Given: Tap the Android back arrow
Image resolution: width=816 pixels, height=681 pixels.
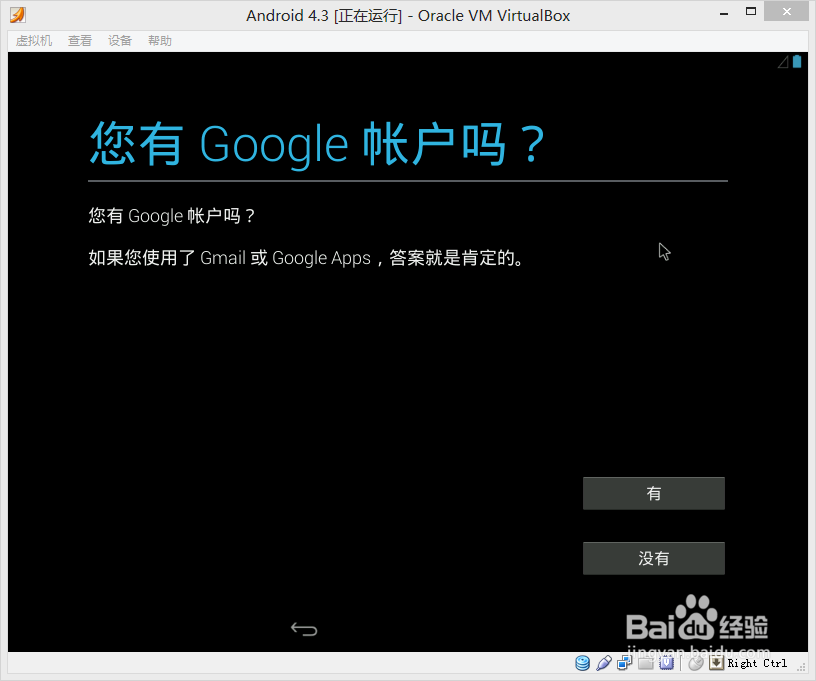Looking at the screenshot, I should point(304,629).
